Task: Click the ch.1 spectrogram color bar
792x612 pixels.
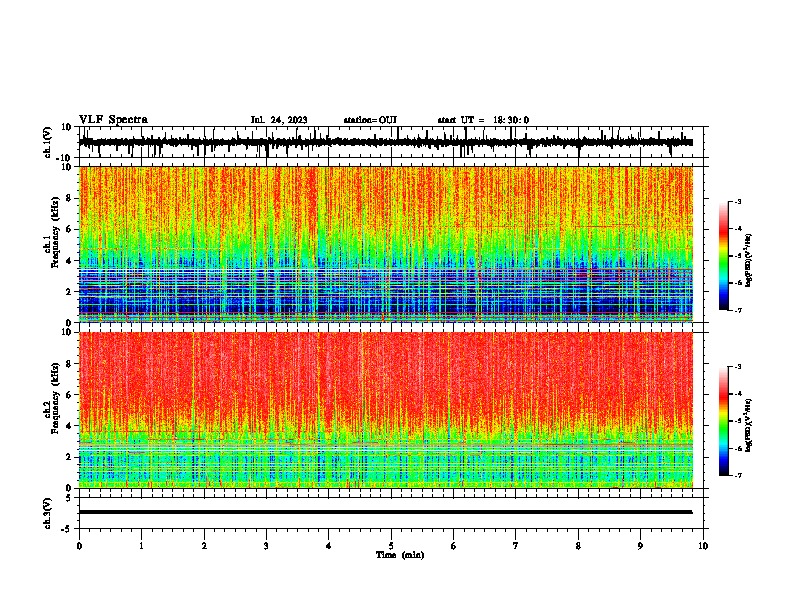Action: tap(724, 256)
